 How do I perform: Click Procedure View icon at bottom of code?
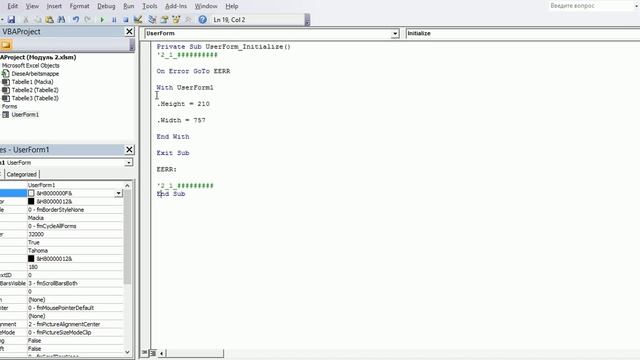pos(144,353)
